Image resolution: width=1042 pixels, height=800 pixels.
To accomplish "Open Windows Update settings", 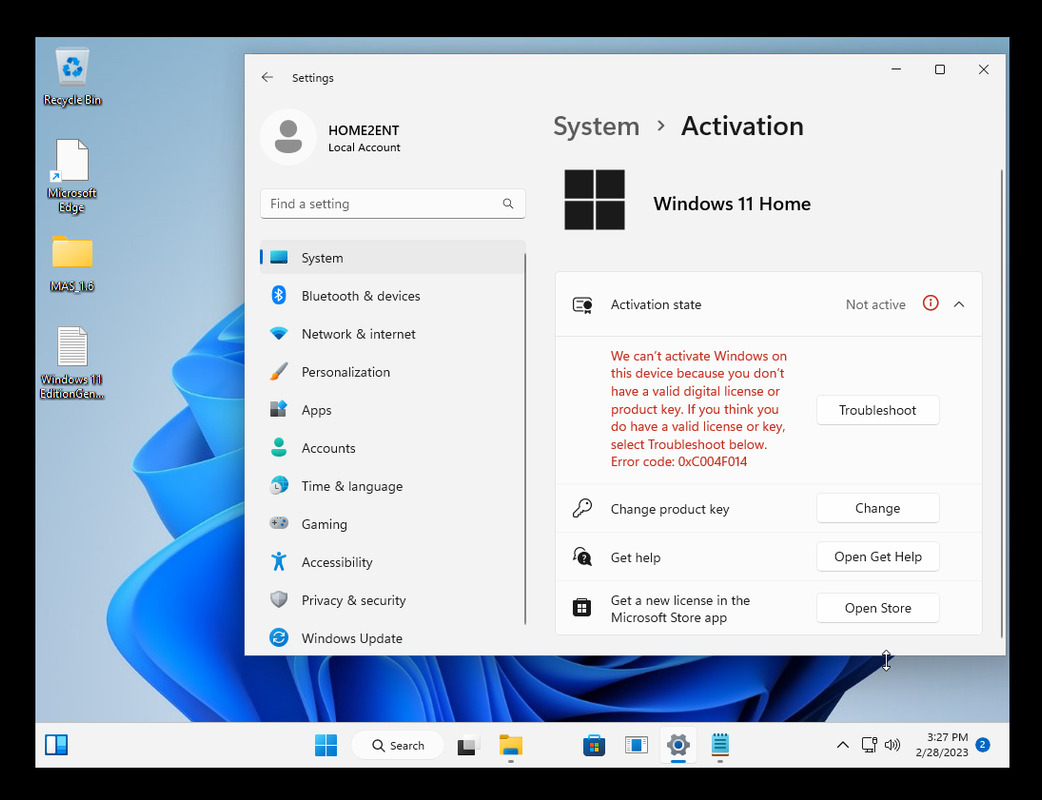I will point(392,638).
